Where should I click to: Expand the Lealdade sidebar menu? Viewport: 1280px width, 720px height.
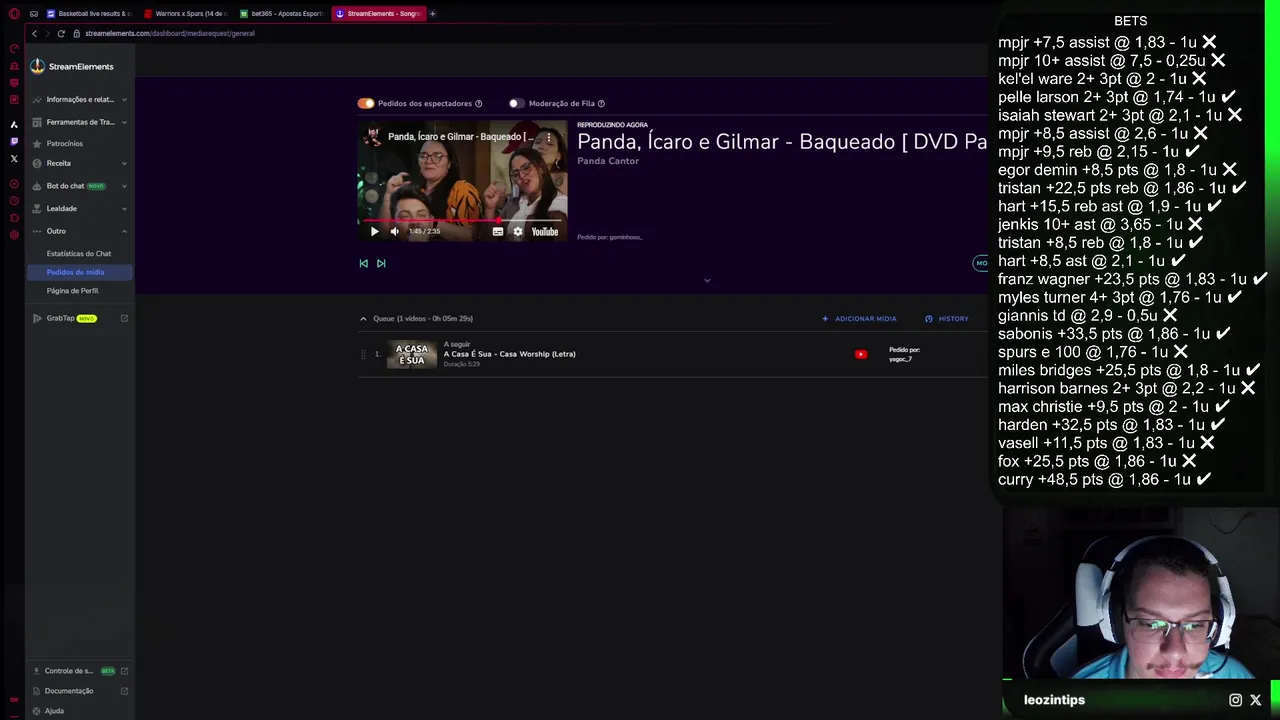pyautogui.click(x=80, y=208)
